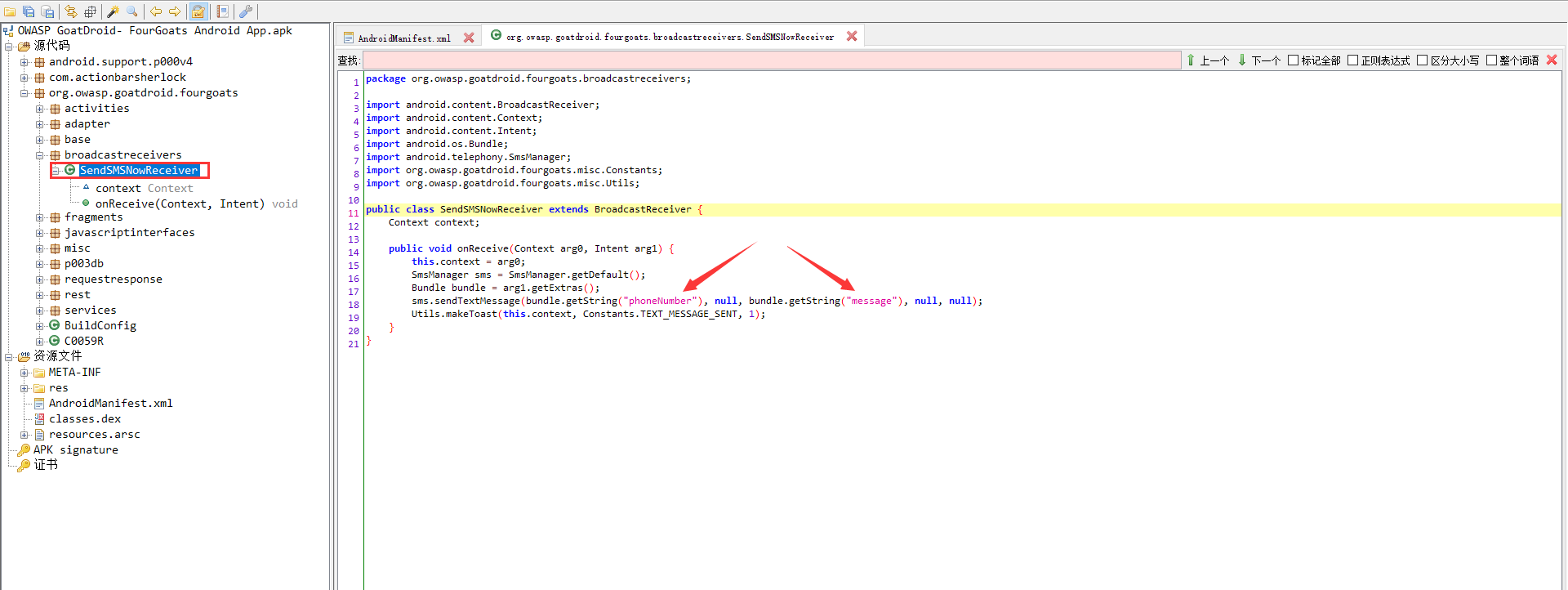Collapse the org.owasp.goatdroid.fourgoats package
The height and width of the screenshot is (590, 1568).
24,93
